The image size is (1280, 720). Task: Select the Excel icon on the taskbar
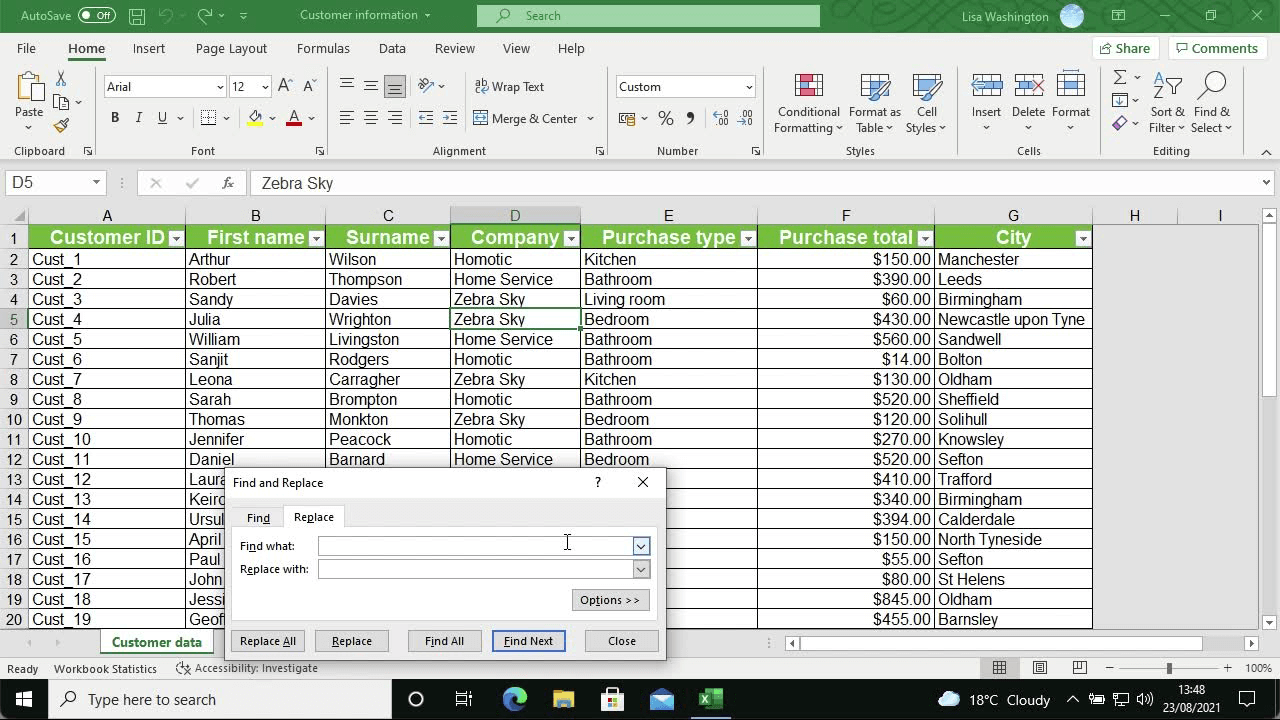point(710,699)
